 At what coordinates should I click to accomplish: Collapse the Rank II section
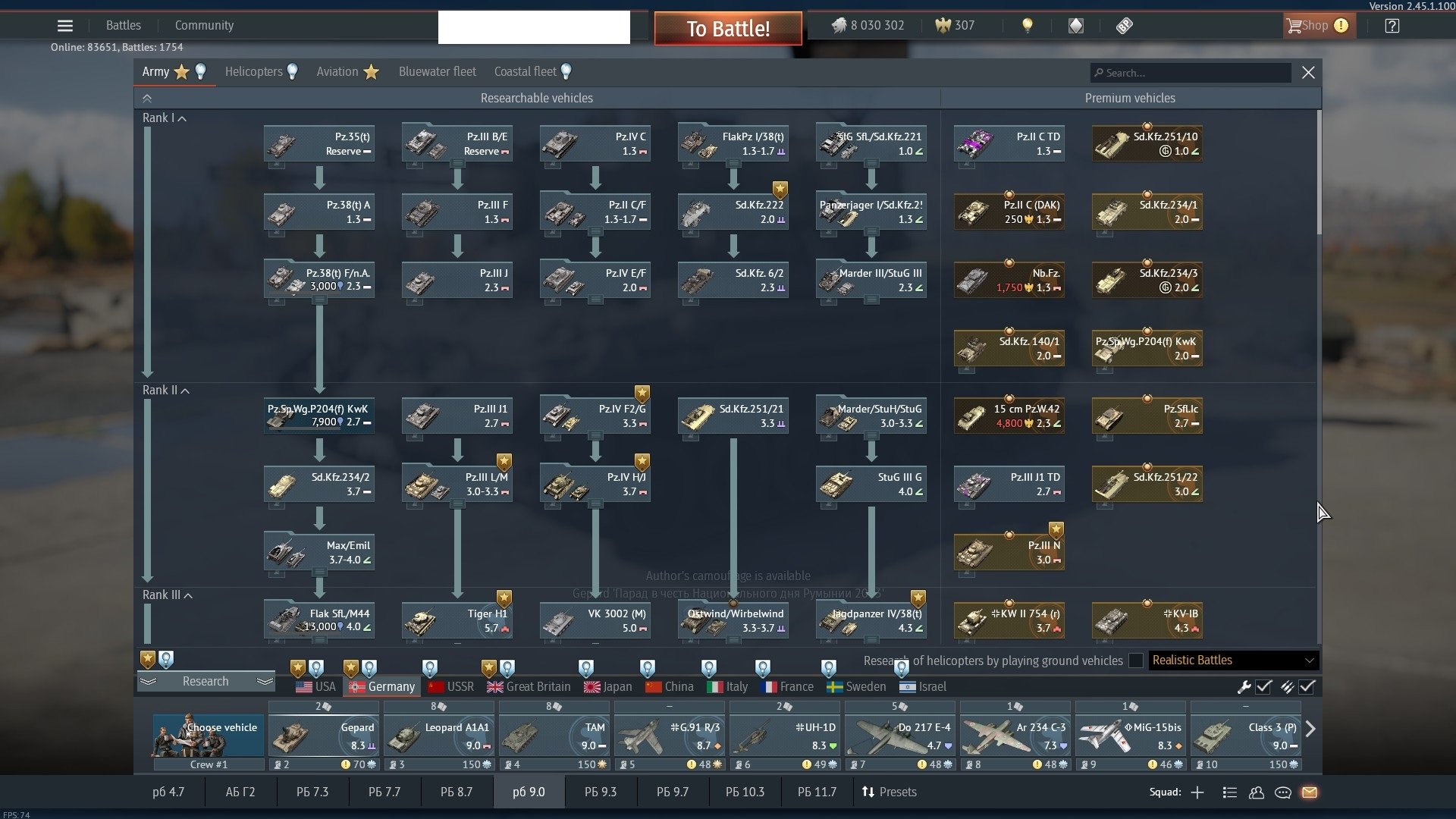pos(166,391)
